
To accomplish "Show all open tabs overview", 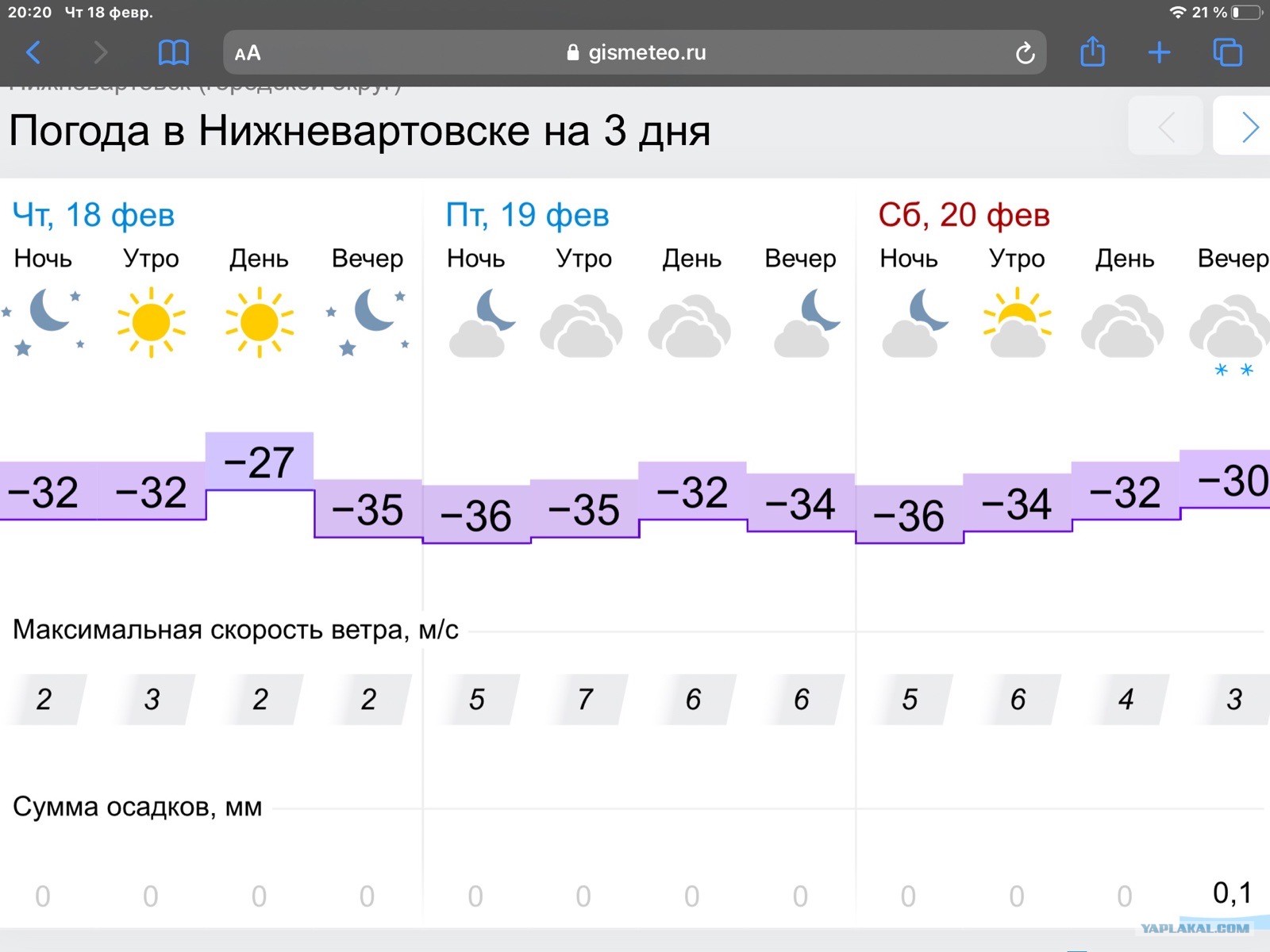I will coord(1227,52).
